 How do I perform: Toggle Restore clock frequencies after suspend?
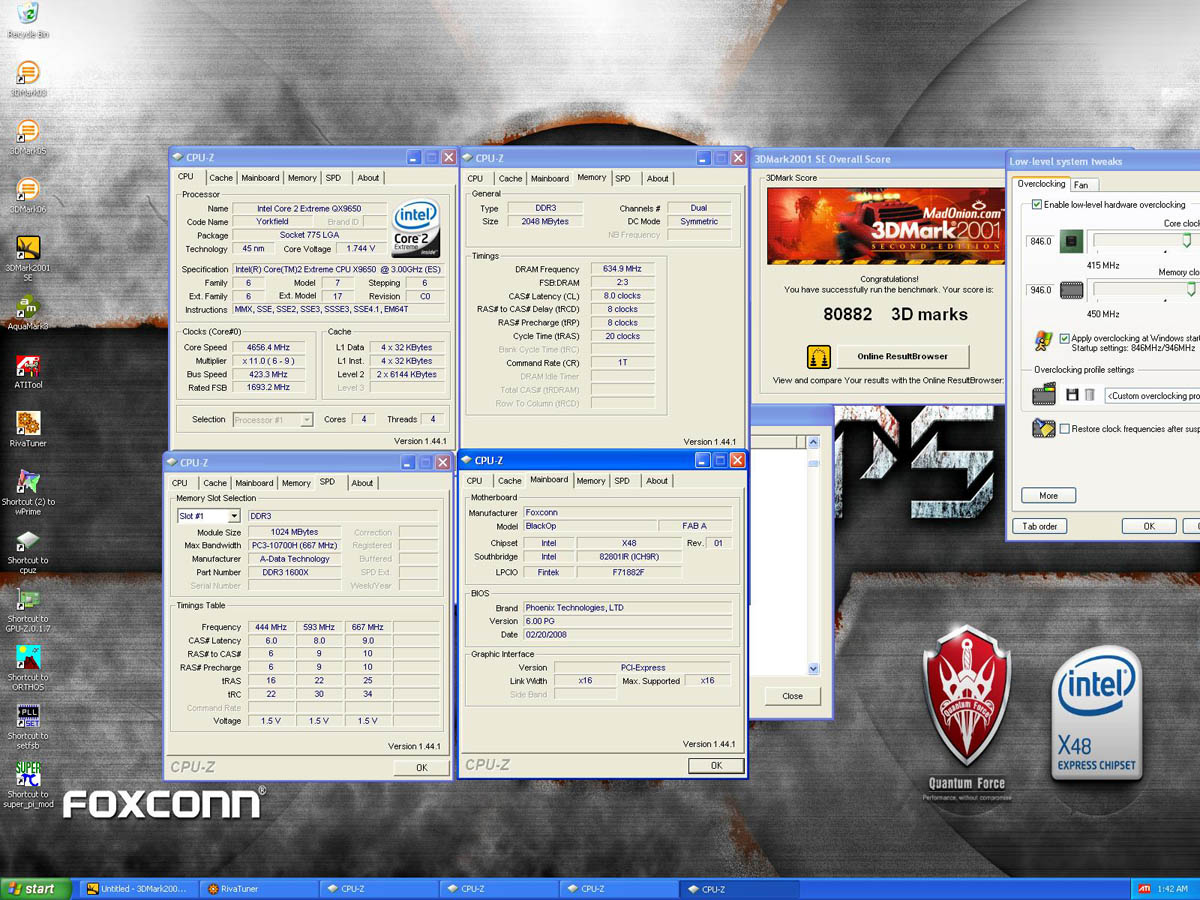point(1064,429)
